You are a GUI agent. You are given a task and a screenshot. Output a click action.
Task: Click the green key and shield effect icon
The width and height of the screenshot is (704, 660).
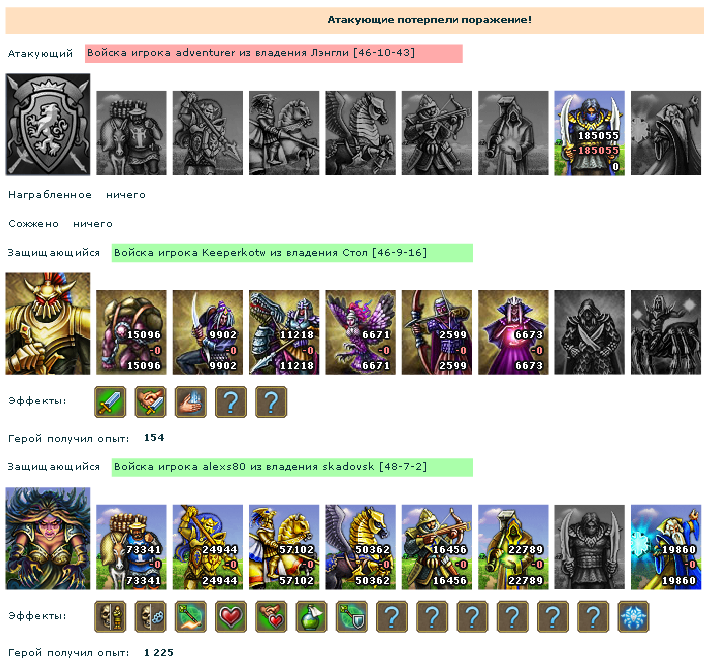pos(352,617)
